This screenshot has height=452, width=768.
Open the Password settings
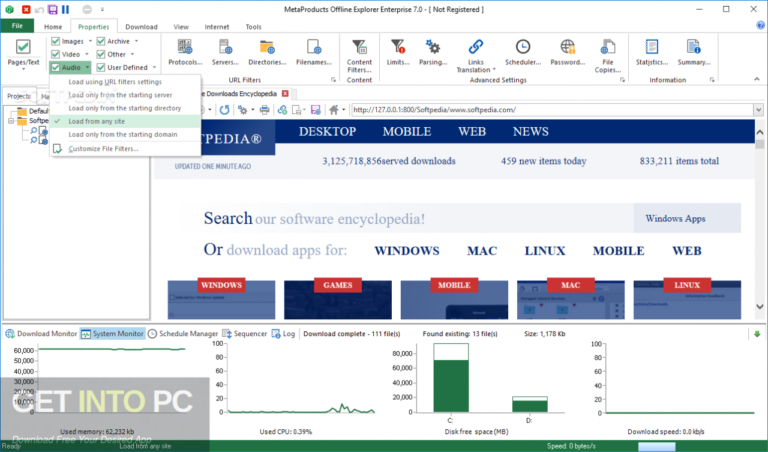tap(568, 52)
